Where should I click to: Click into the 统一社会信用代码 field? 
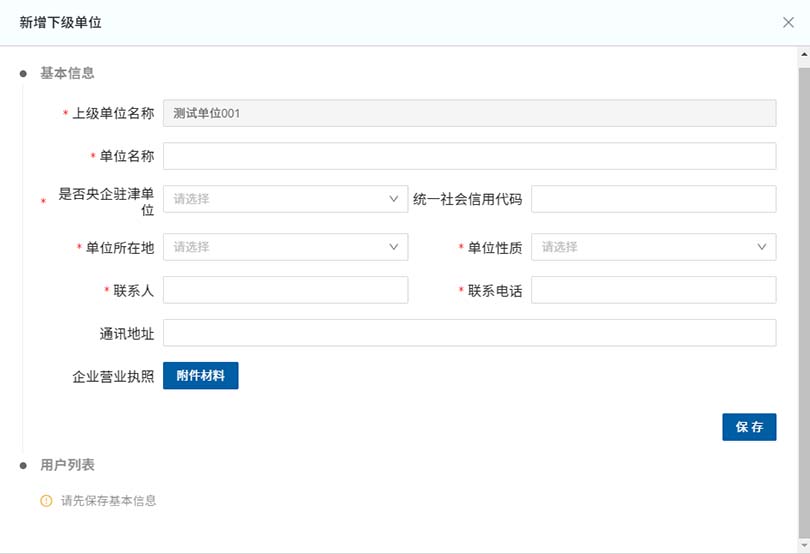point(653,199)
